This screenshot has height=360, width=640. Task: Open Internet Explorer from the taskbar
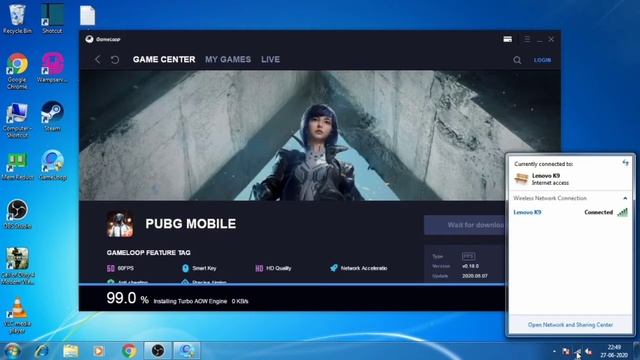pos(42,351)
